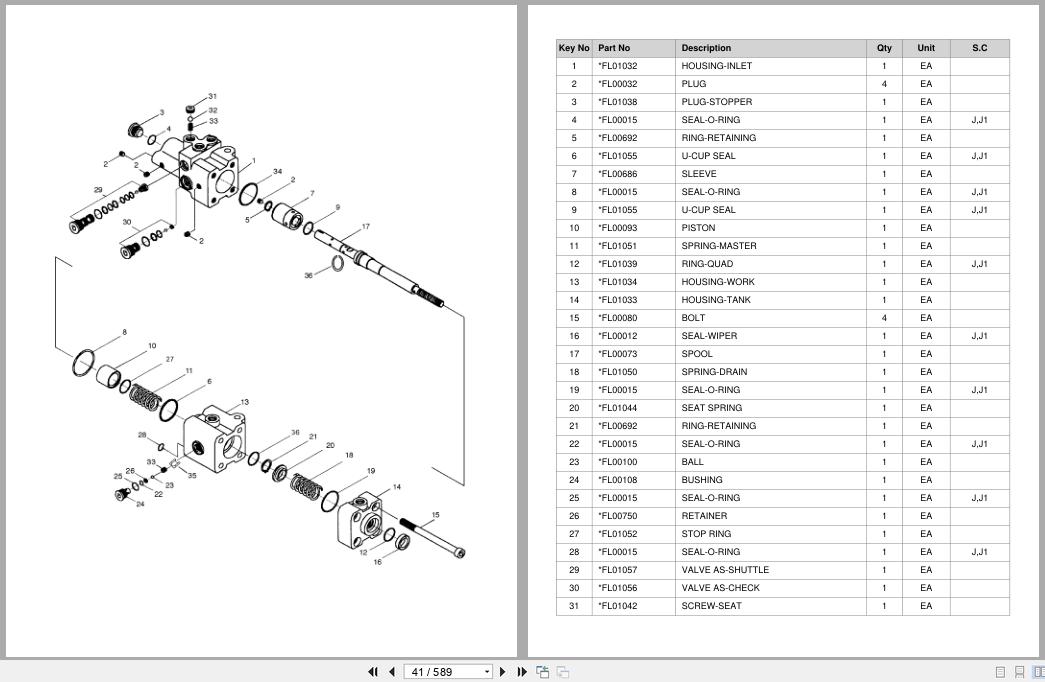
Task: Select the SPRING-DRAIN description
Action: coord(714,372)
